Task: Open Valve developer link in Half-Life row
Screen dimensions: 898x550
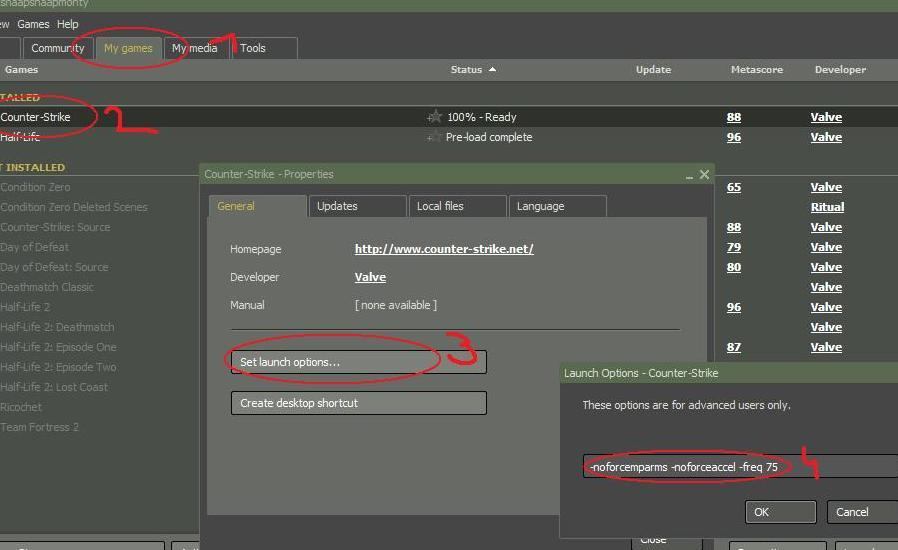Action: [x=826, y=137]
